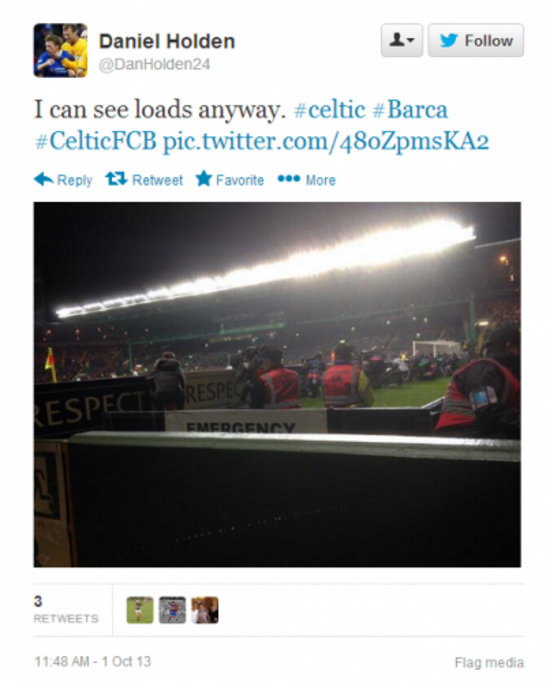550x682 pixels.
Task: Click the Twitter bird icon in Follow button
Action: 449,40
